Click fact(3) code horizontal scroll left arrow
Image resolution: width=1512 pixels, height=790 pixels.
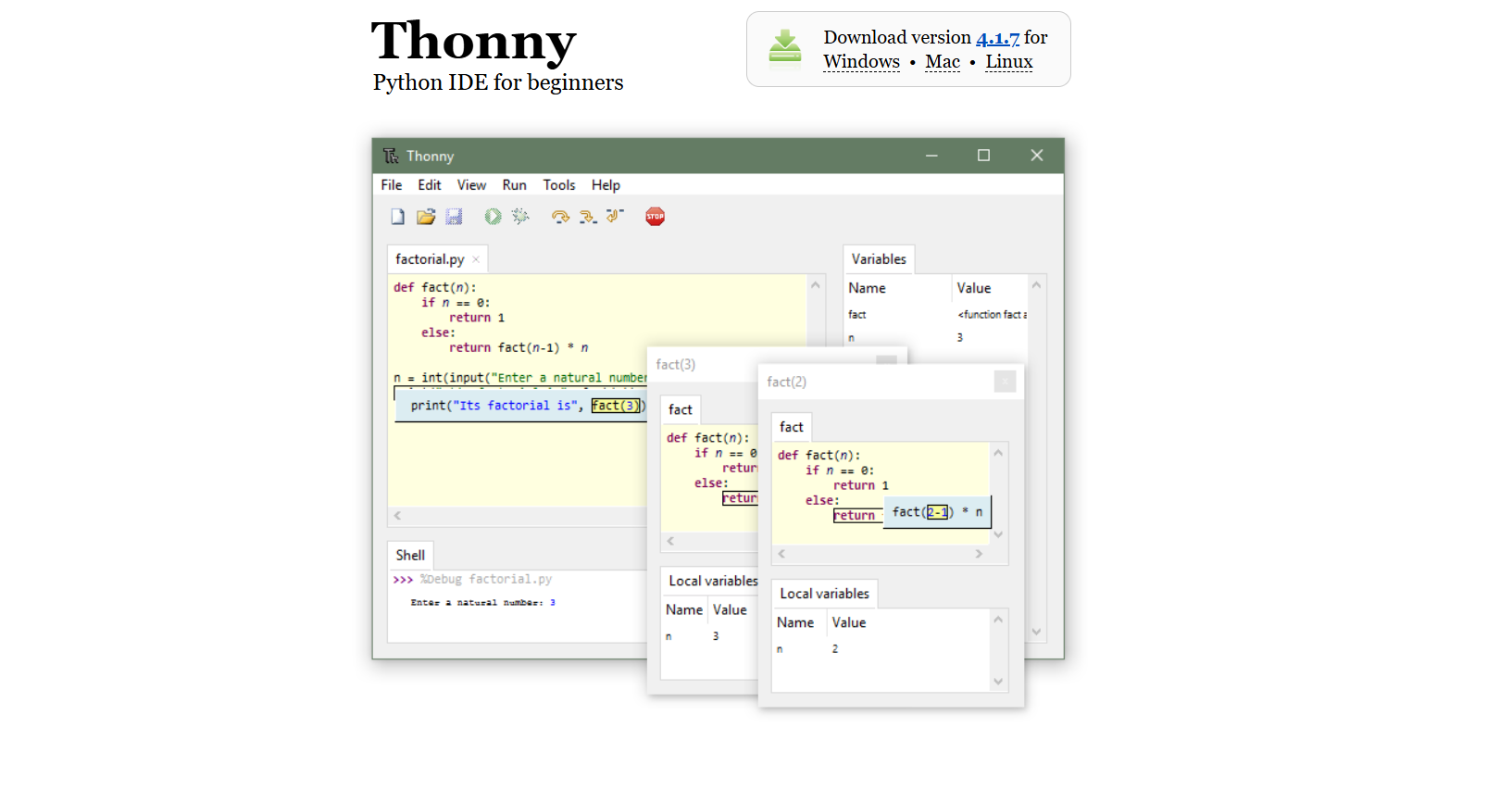coord(670,541)
